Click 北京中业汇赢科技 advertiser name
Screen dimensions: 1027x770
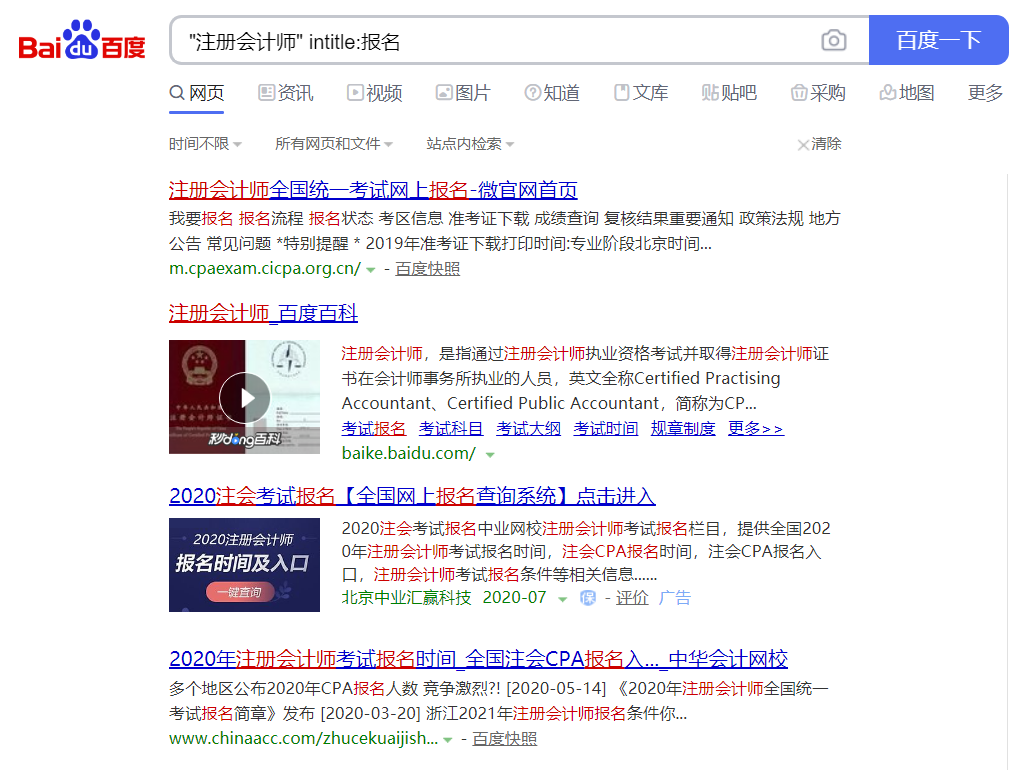[406, 598]
